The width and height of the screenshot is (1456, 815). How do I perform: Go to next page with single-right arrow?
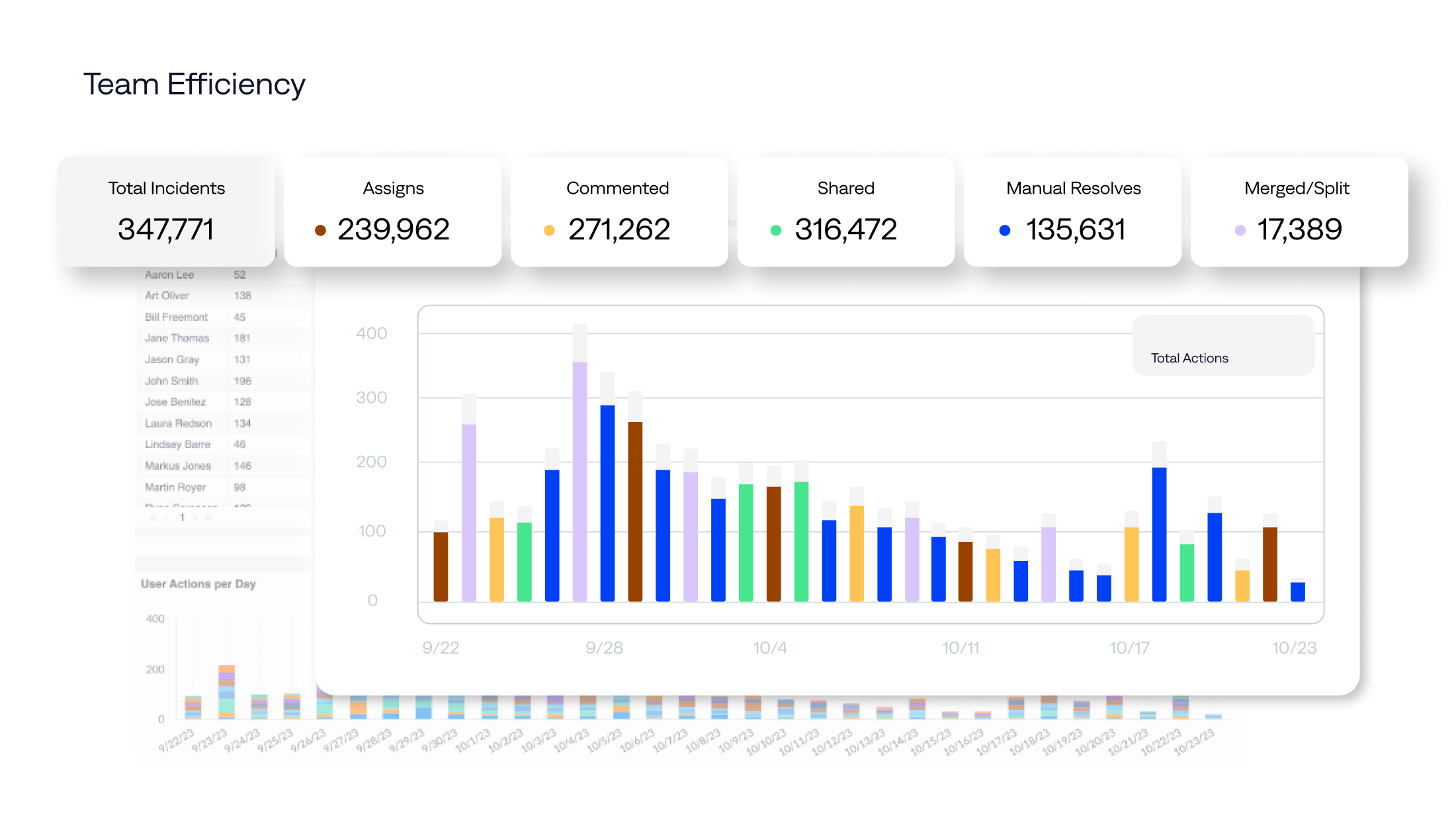point(194,518)
